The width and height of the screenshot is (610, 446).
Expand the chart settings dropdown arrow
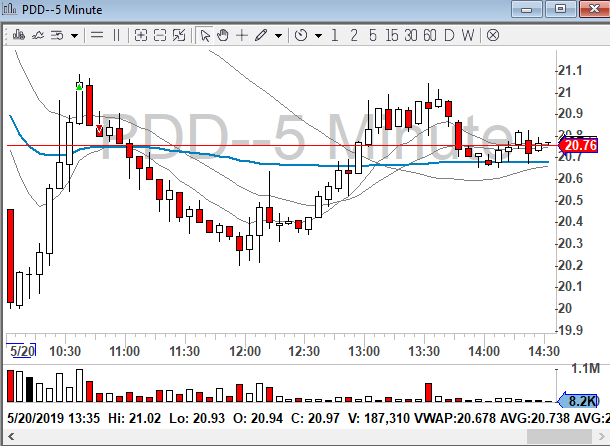pyautogui.click(x=74, y=36)
